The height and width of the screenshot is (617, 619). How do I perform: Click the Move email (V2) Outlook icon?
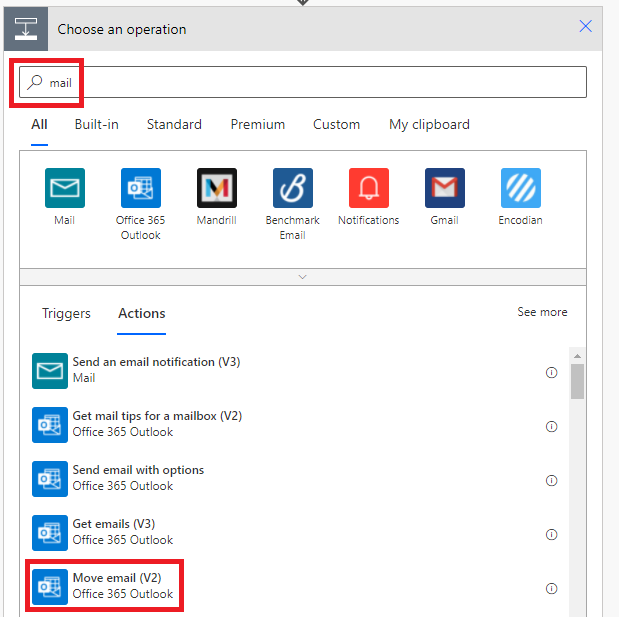point(50,587)
